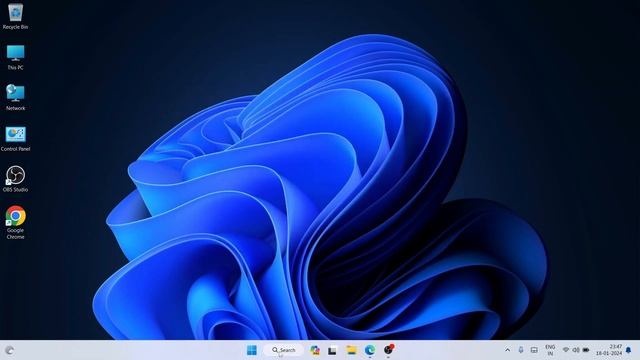This screenshot has width=640, height=360.
Task: Select the Control Panel desktop icon
Action: [x=16, y=139]
